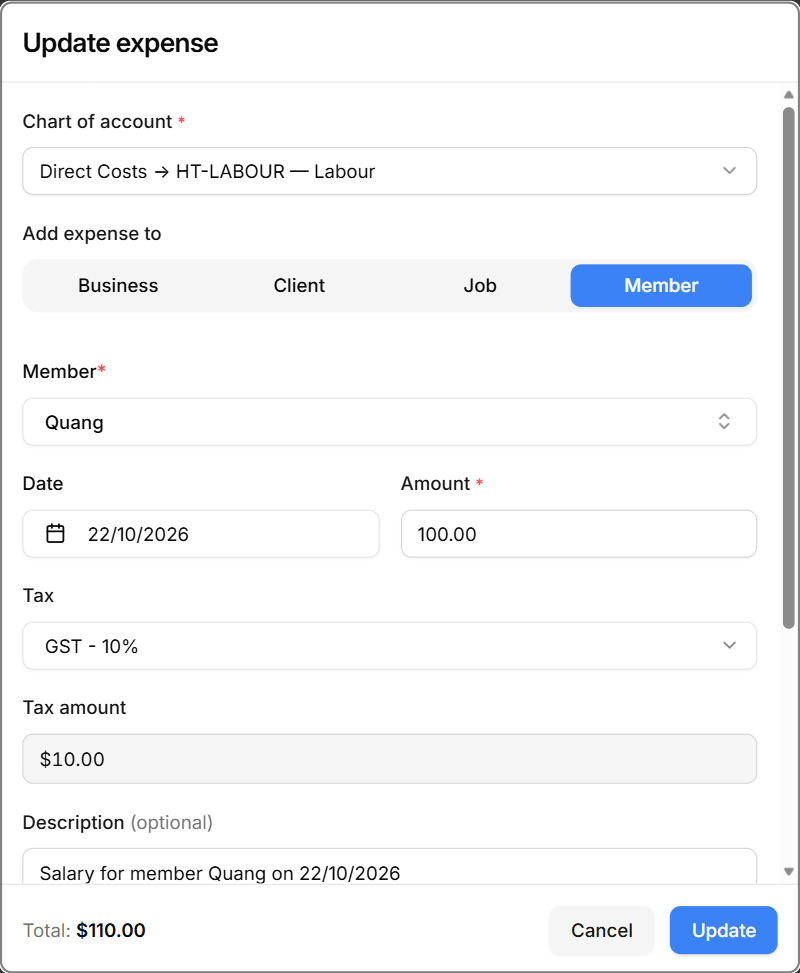Click the Tax amount label
Image resolution: width=800 pixels, height=973 pixels.
pos(74,707)
